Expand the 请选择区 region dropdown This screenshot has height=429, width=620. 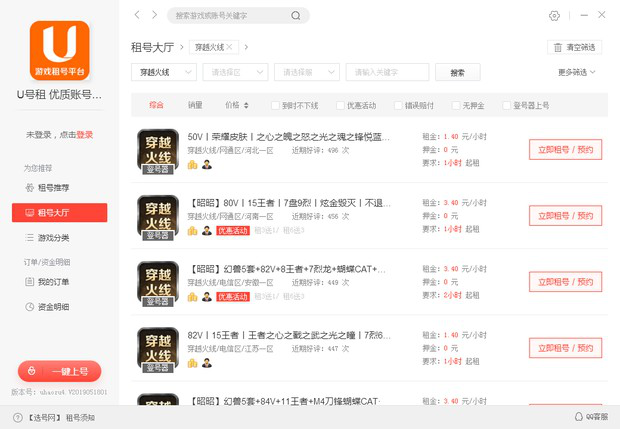pos(235,72)
